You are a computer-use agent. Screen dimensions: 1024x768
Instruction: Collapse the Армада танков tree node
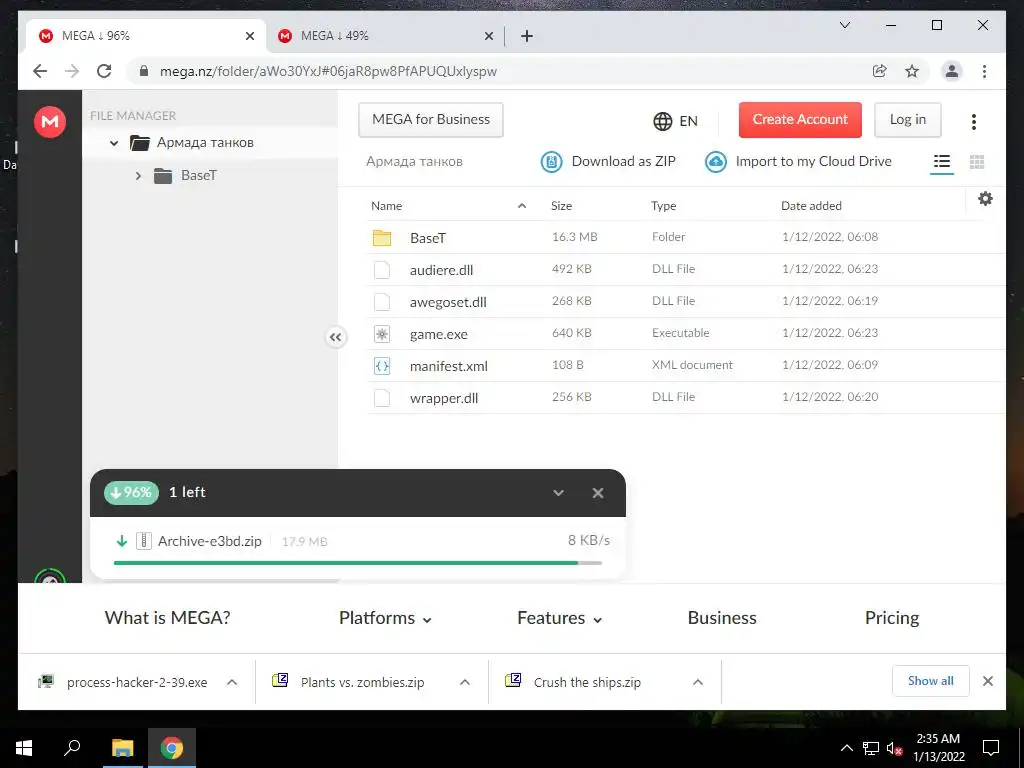(x=114, y=142)
